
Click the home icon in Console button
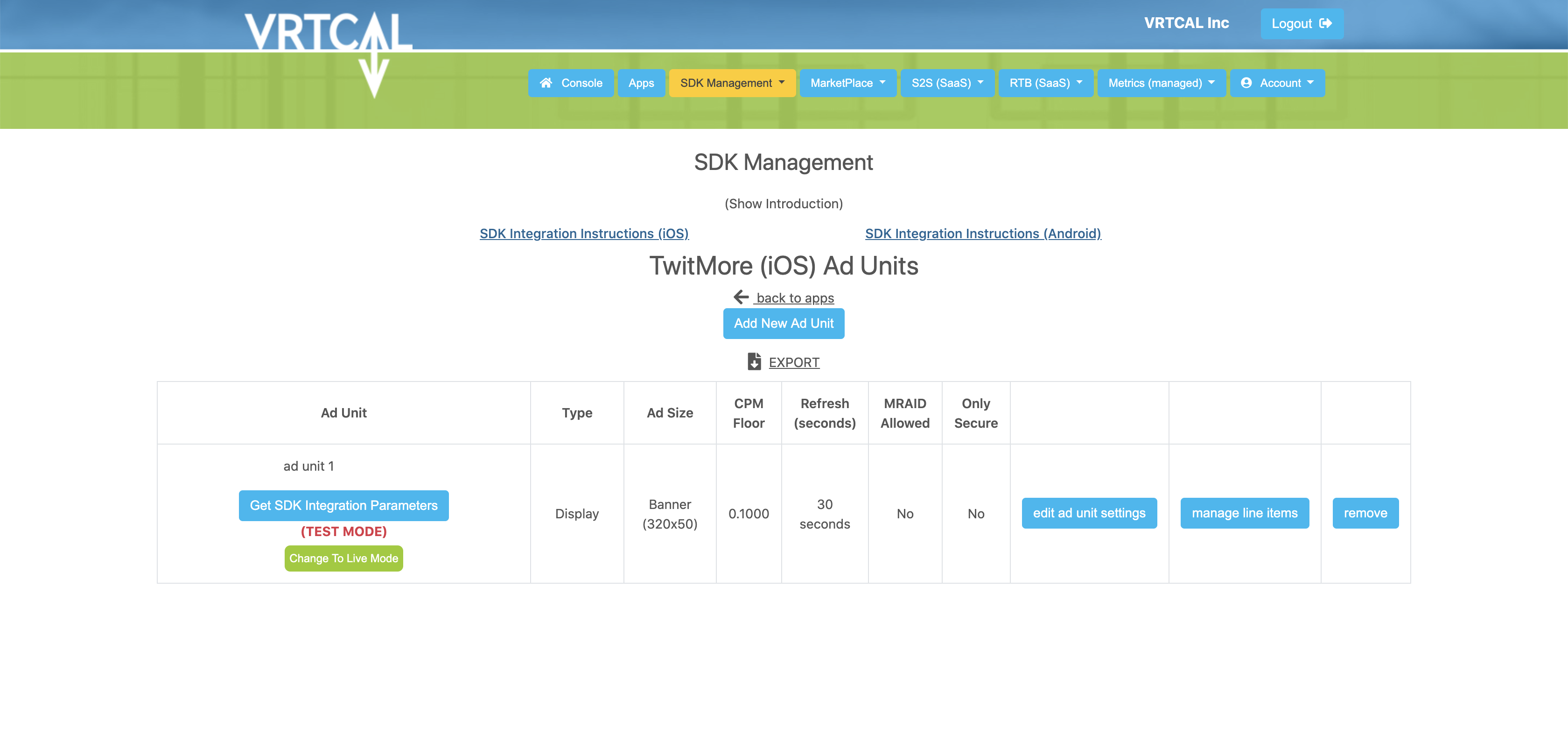546,83
